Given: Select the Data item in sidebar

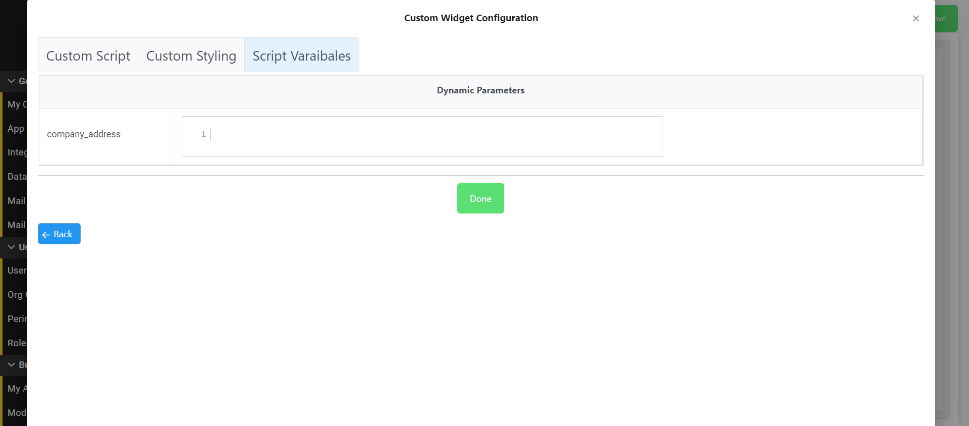Looking at the screenshot, I should 16,176.
